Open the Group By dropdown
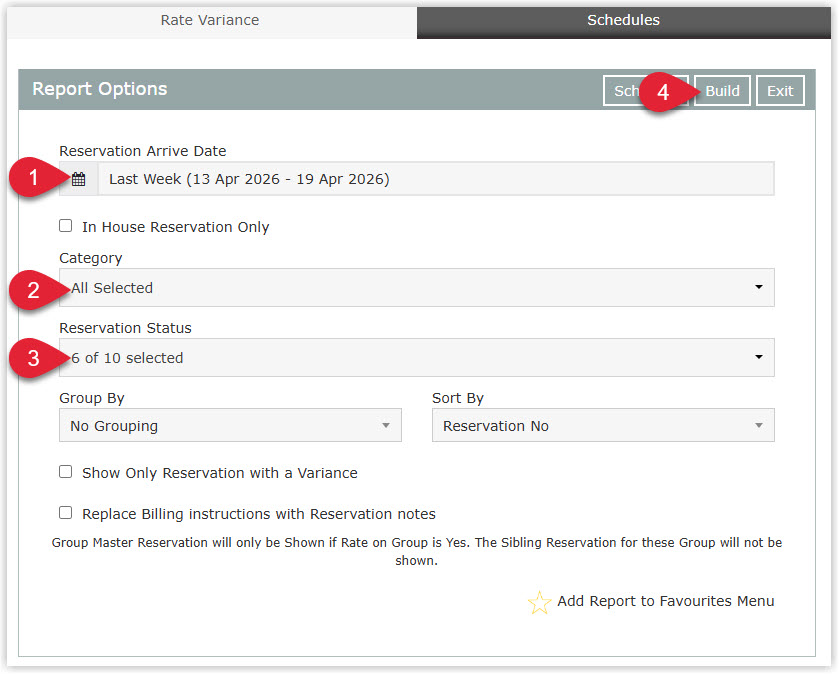 [230, 426]
